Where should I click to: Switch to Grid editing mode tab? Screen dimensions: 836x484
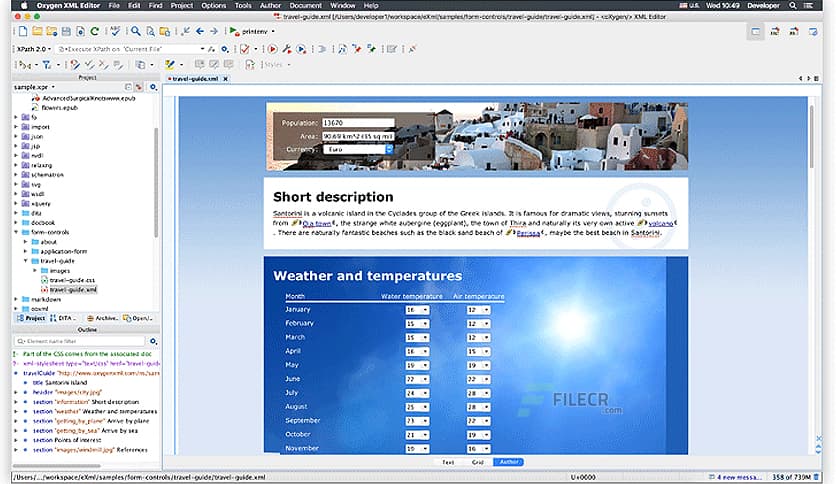478,462
